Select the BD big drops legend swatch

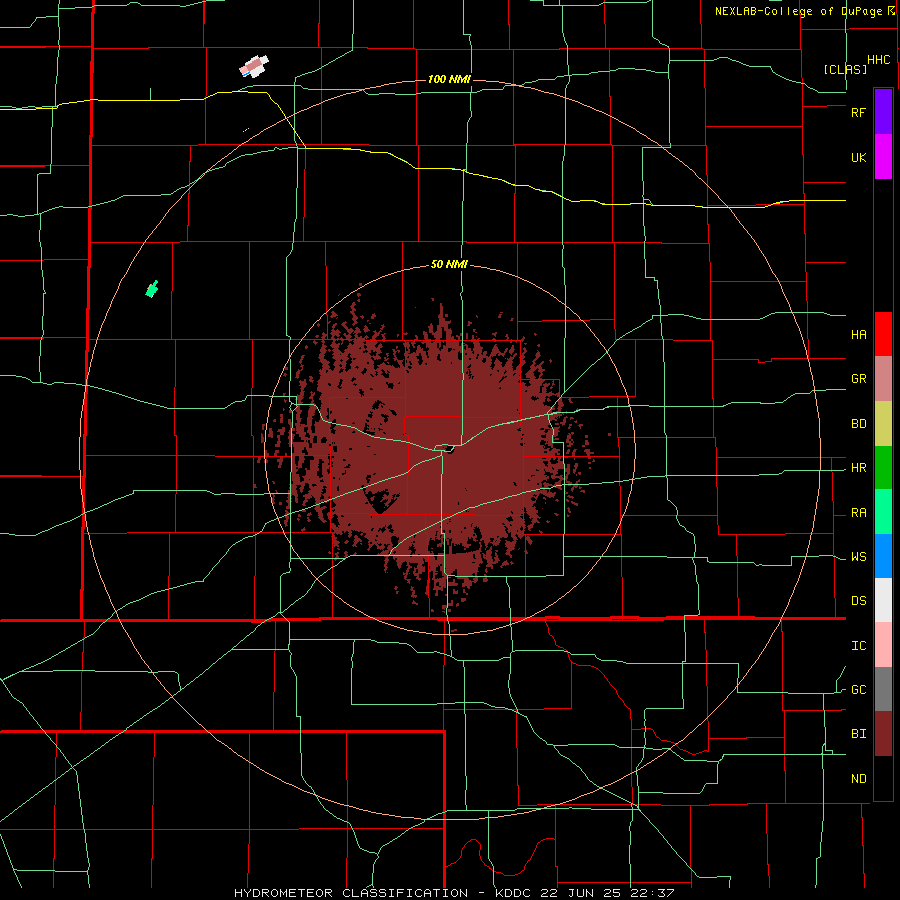(883, 424)
